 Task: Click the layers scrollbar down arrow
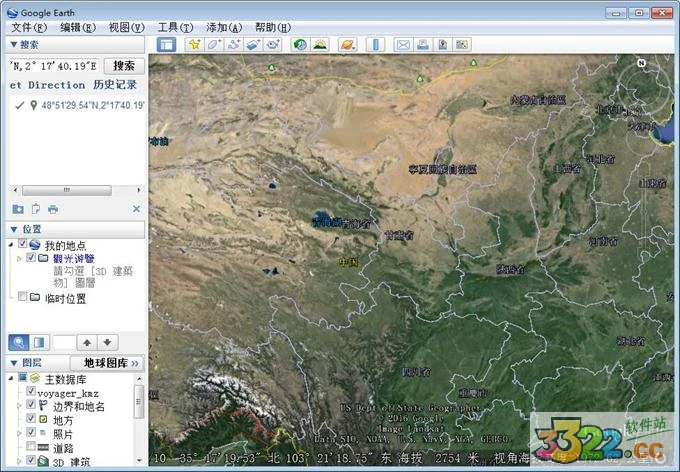point(139,460)
